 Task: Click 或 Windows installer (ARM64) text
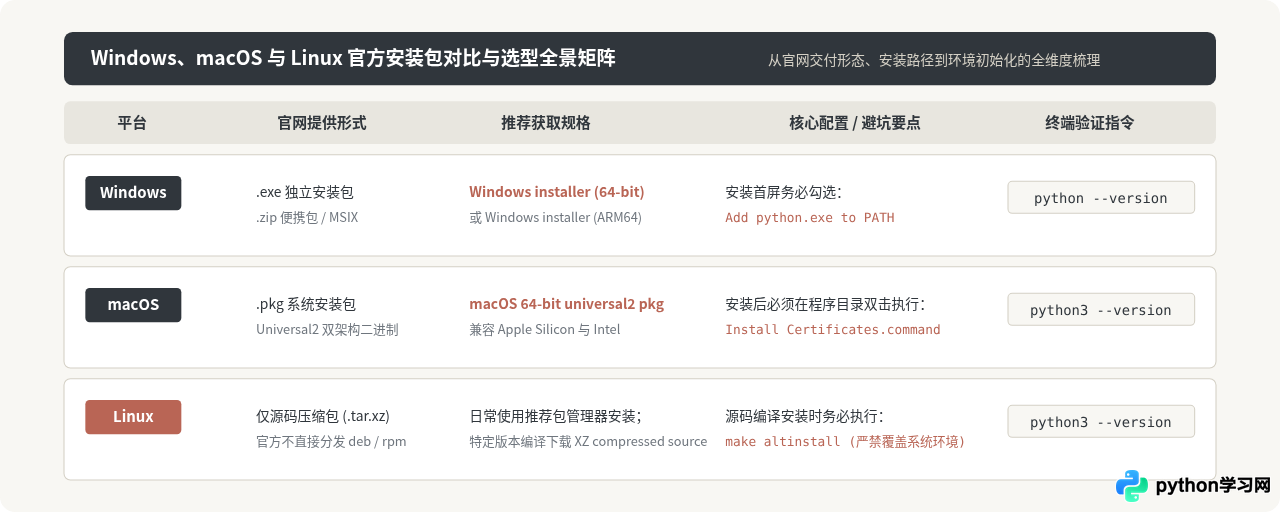(555, 217)
